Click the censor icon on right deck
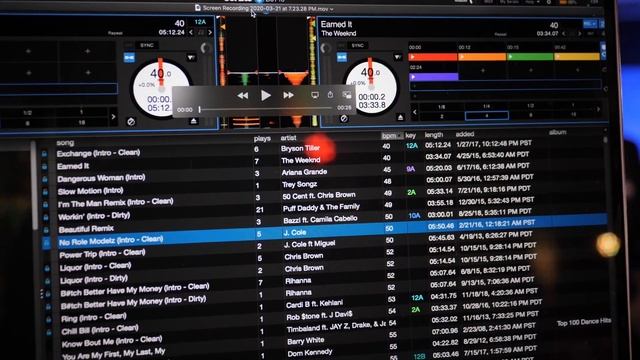This screenshot has width=640, height=360. (344, 118)
